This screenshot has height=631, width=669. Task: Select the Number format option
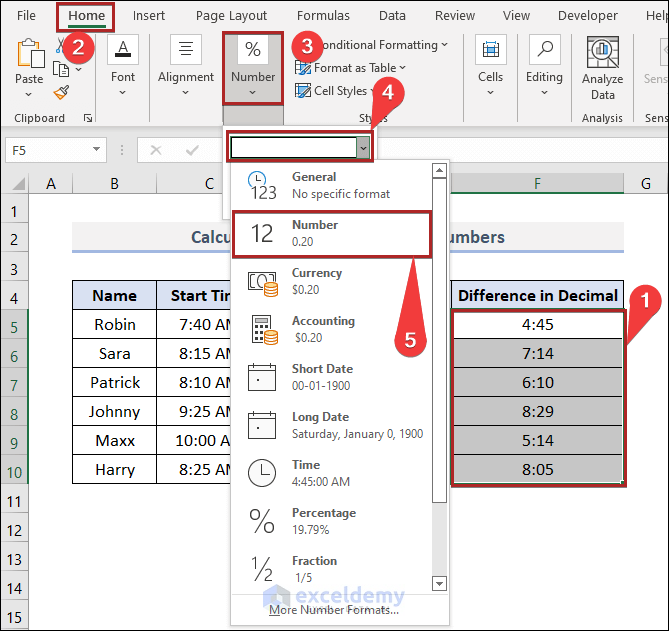pos(331,233)
